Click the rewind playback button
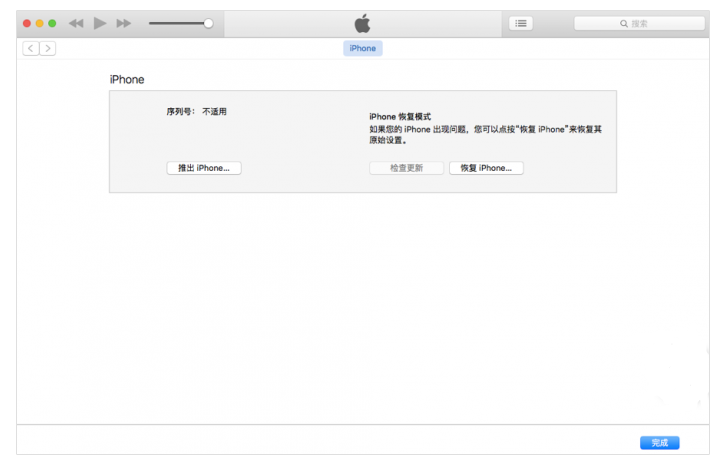The height and width of the screenshot is (465, 726). [x=76, y=23]
